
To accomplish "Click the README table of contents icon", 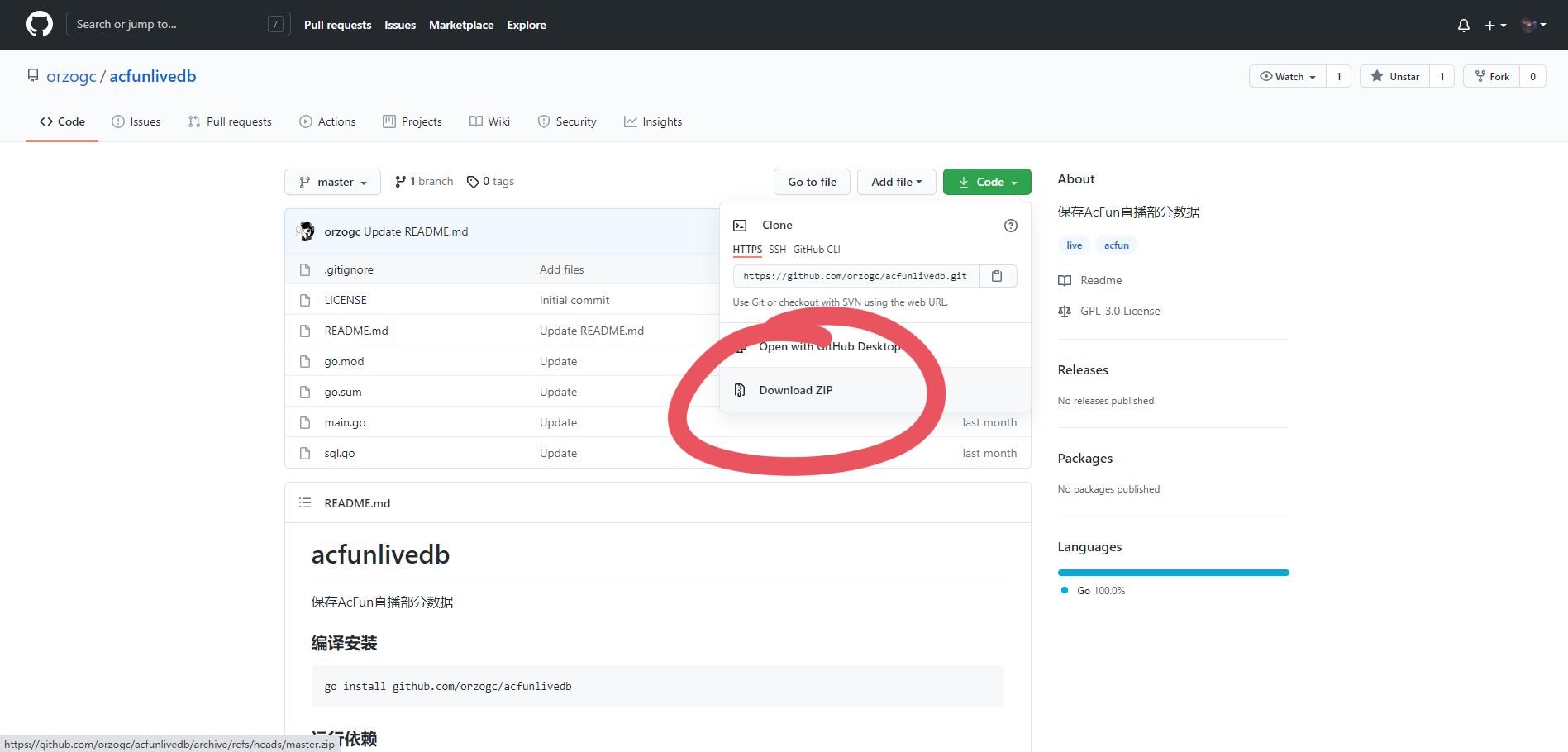I will (x=305, y=502).
